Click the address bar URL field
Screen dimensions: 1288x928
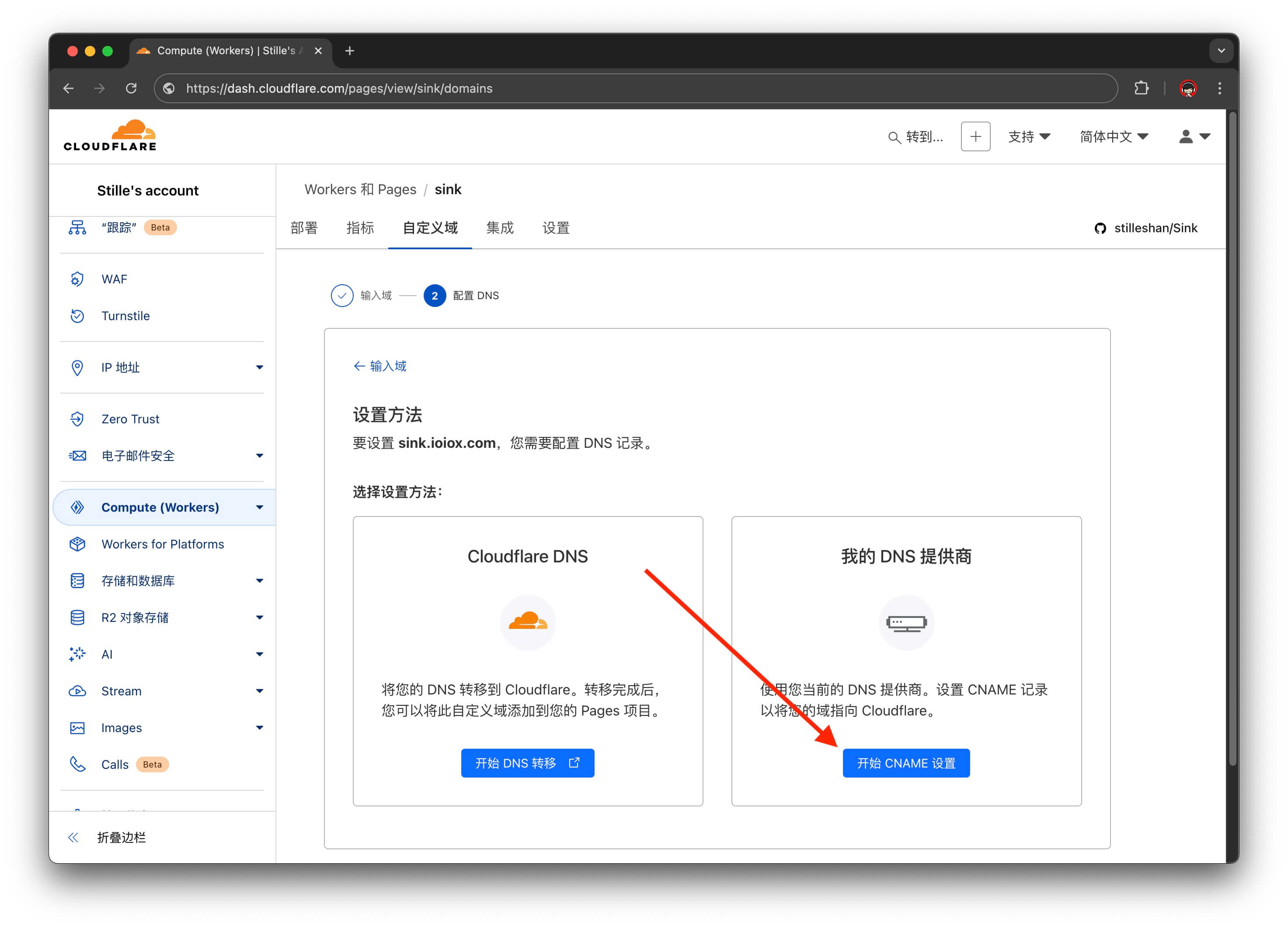coord(636,88)
